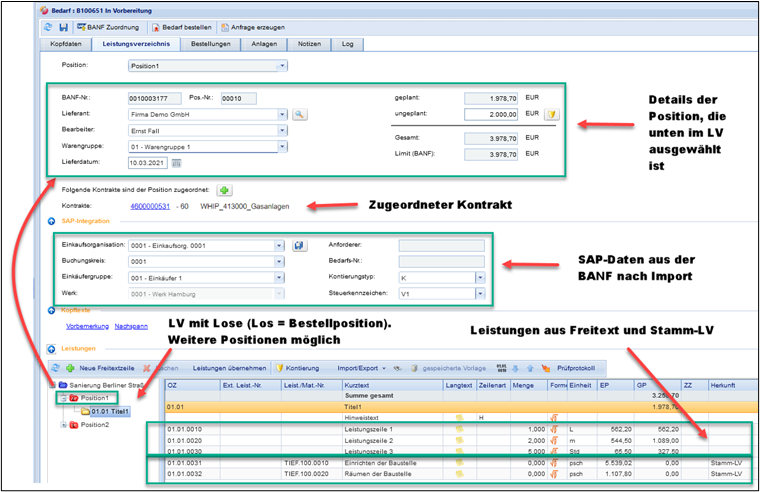760x492 pixels.
Task: Open the Kontierungstyp dropdown
Action: (480, 277)
